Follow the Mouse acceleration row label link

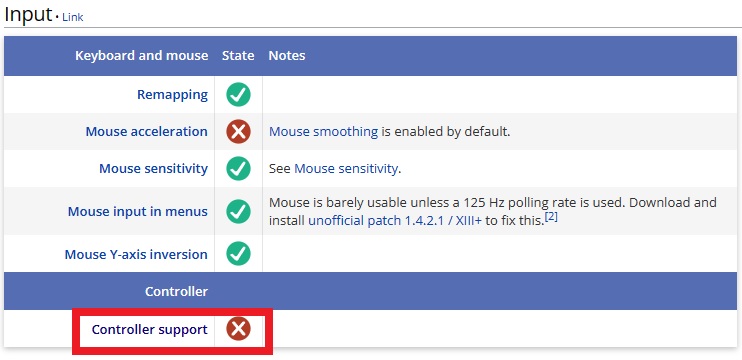pyautogui.click(x=146, y=132)
